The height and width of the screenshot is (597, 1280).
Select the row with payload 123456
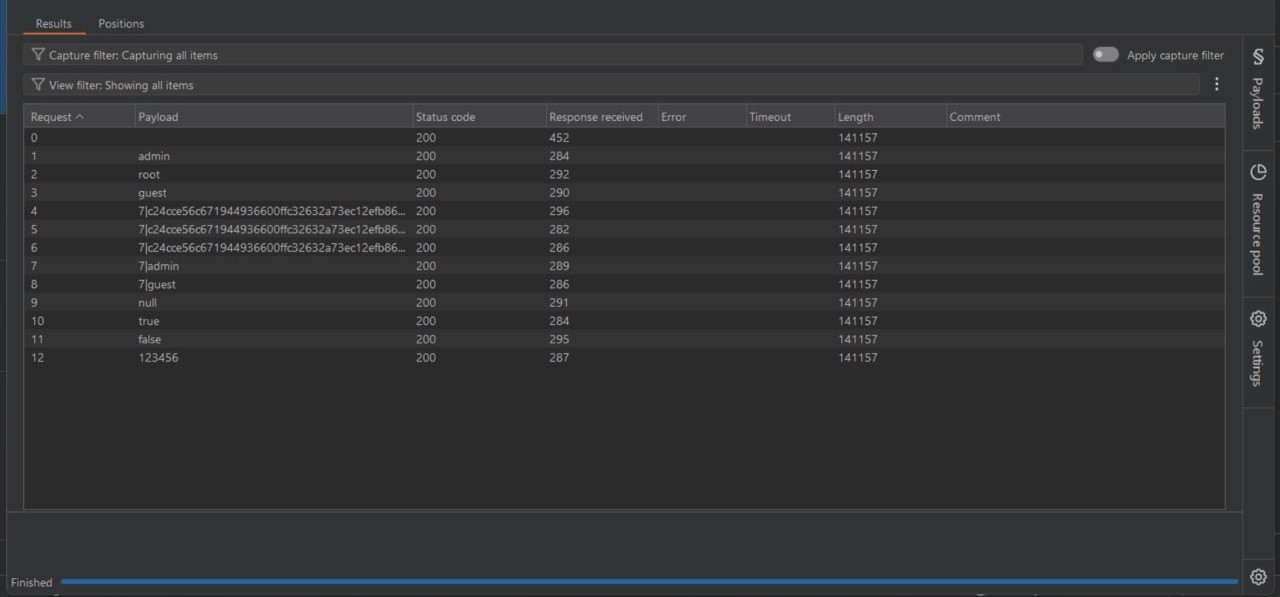click(624, 358)
